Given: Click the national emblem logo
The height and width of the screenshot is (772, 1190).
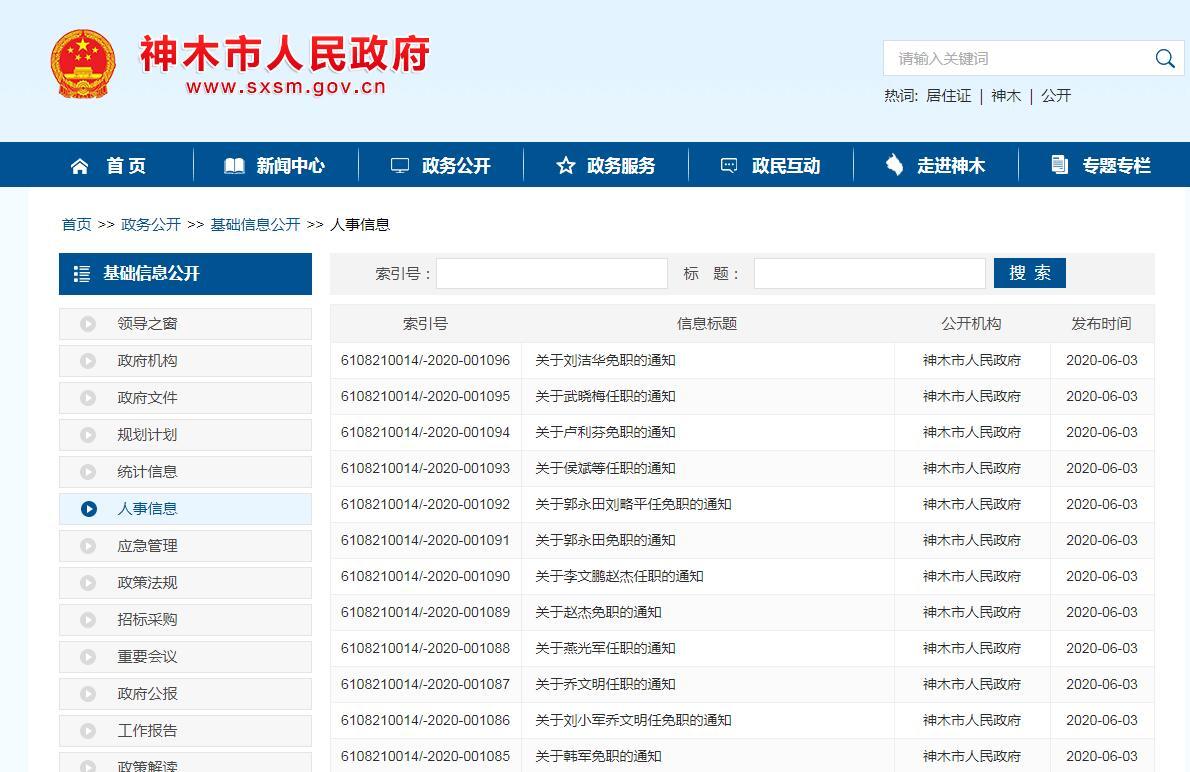Looking at the screenshot, I should point(83,64).
